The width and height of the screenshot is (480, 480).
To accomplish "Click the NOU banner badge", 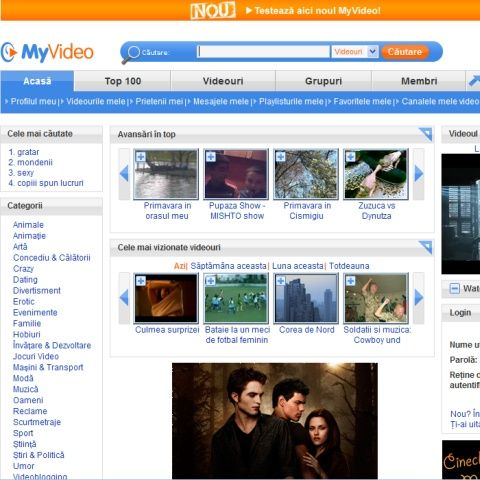I will tap(213, 10).
